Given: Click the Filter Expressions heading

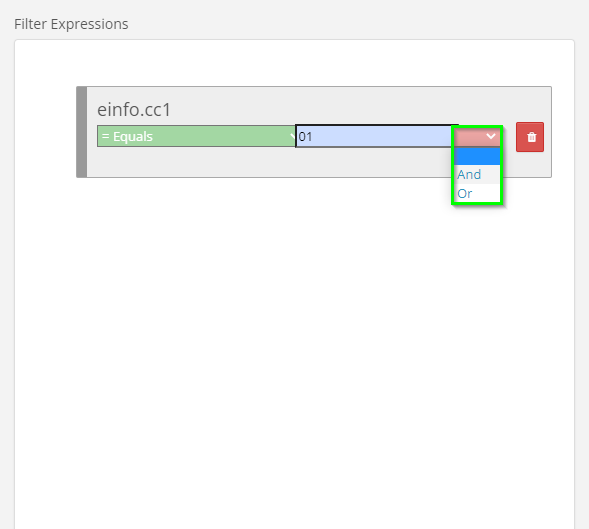Looking at the screenshot, I should point(71,24).
